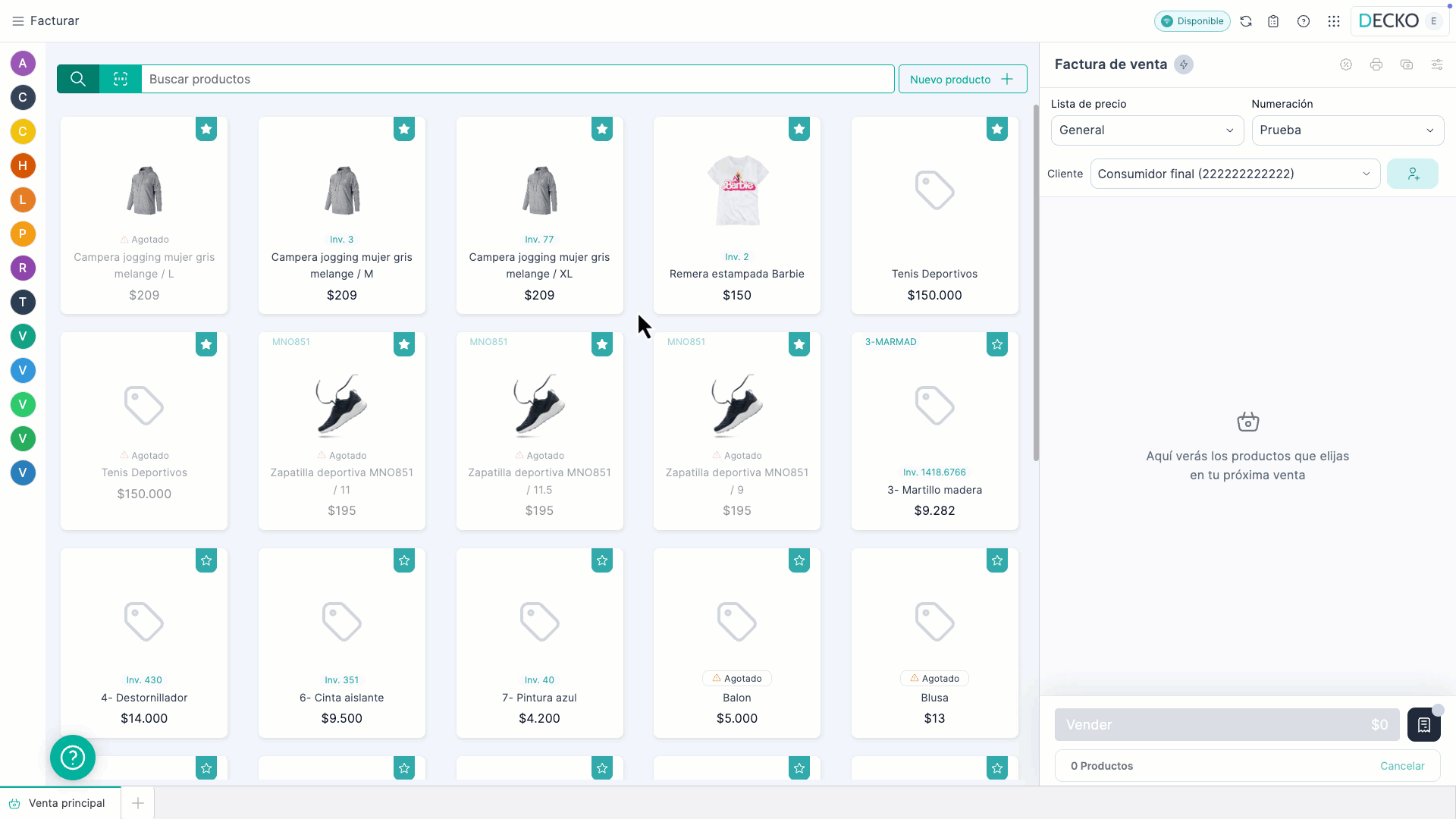1456x819 pixels.
Task: Click the Cancelar link
Action: click(1402, 766)
